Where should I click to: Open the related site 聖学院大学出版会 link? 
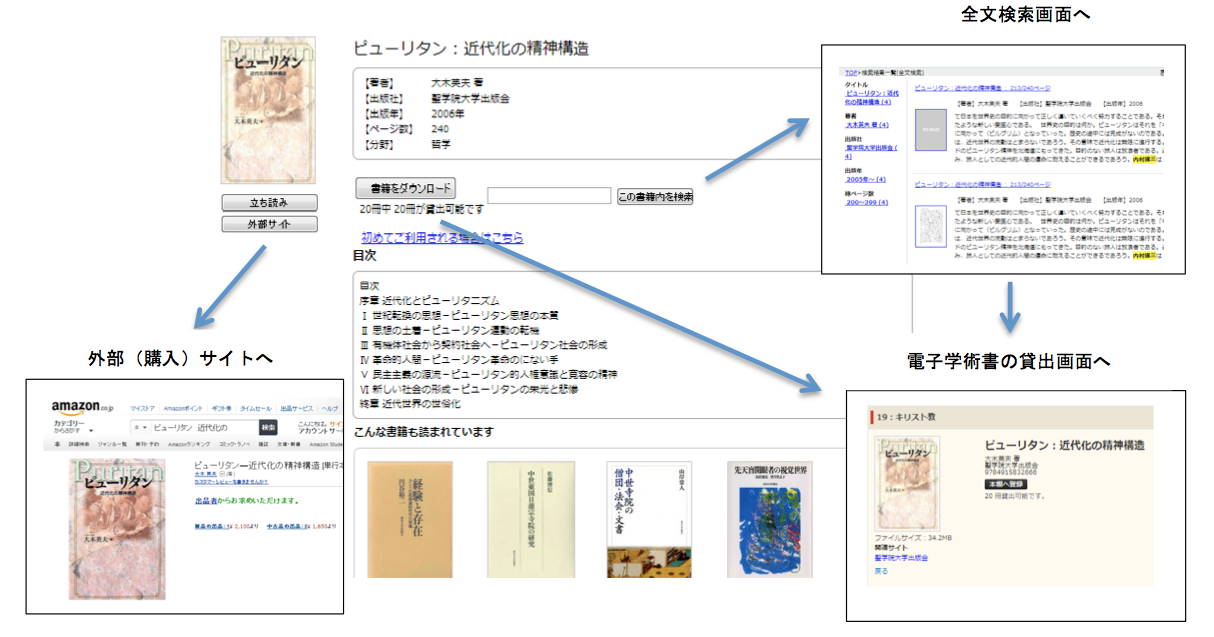click(x=901, y=558)
